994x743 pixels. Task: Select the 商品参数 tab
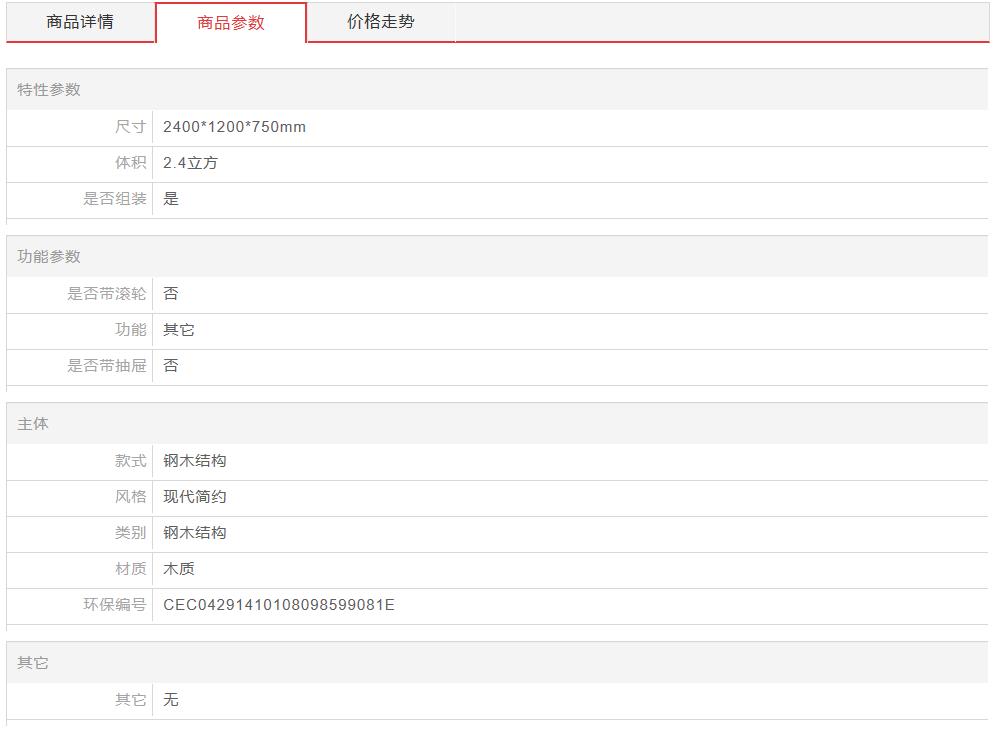click(231, 23)
